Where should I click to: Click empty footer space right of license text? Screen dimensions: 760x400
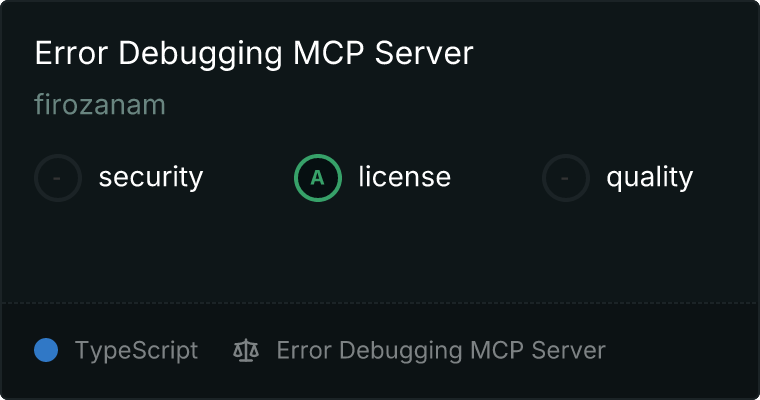[681, 351]
